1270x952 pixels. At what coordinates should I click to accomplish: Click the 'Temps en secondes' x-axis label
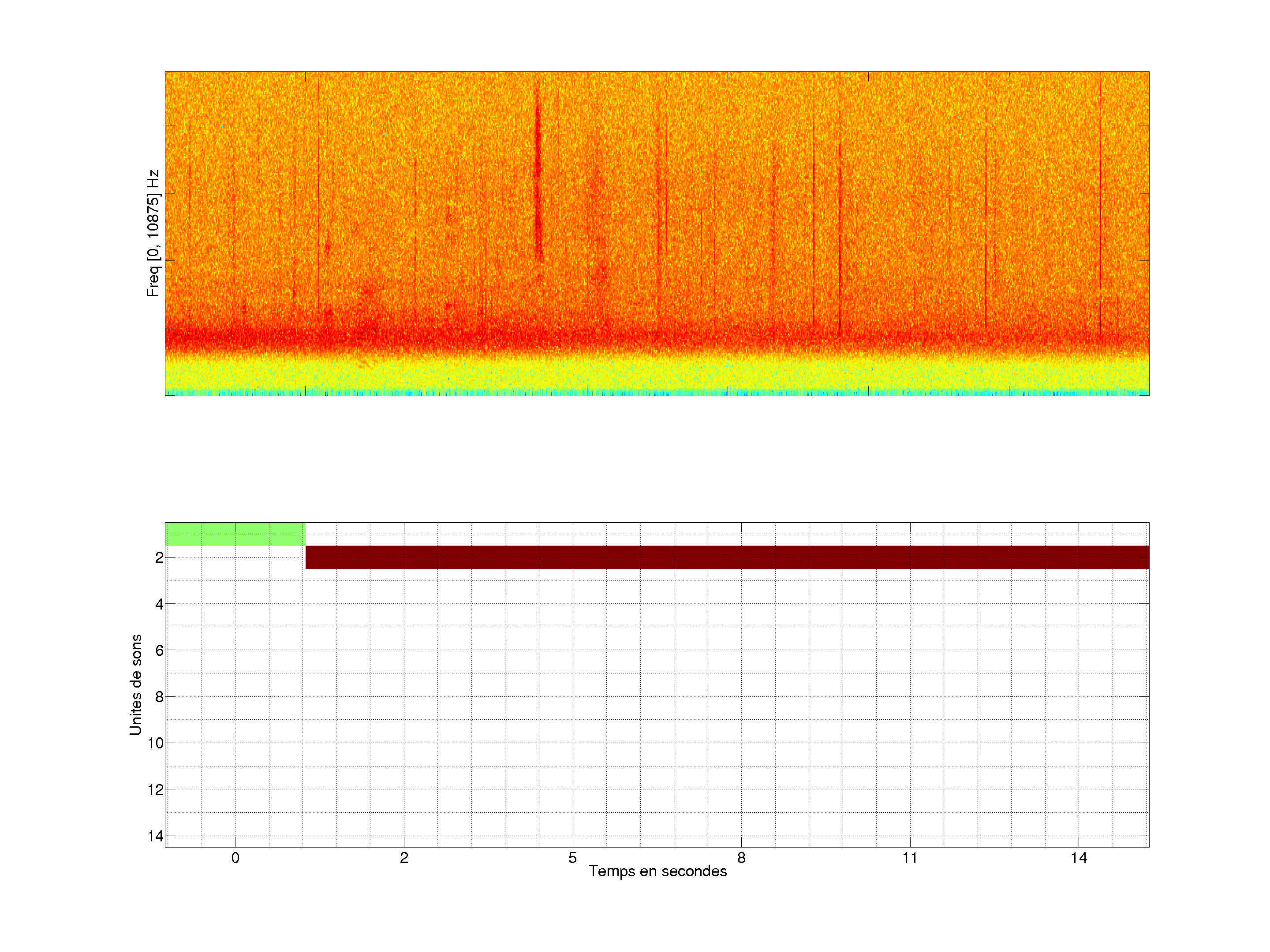(657, 871)
